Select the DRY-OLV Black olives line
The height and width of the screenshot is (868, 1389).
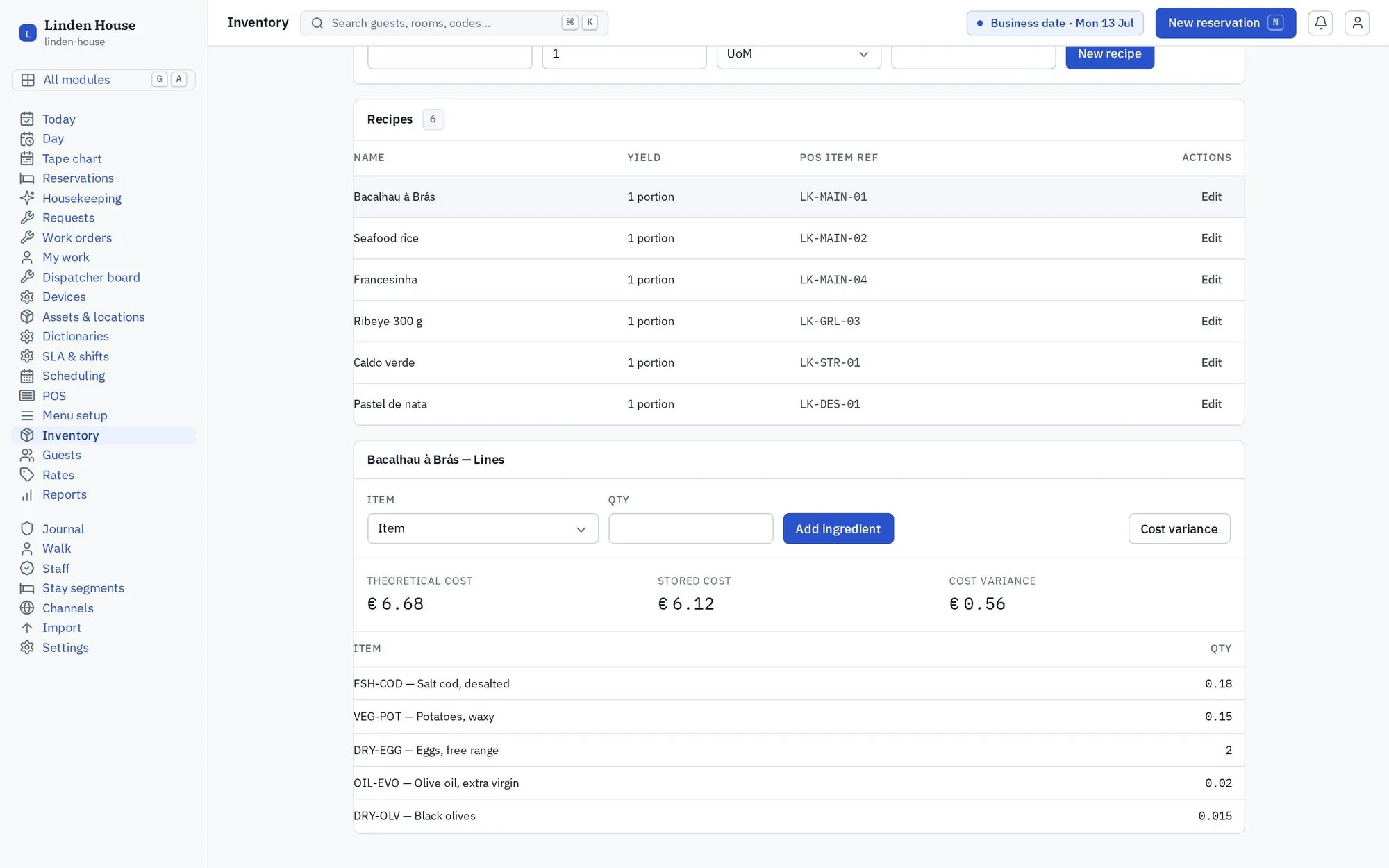tap(799, 816)
